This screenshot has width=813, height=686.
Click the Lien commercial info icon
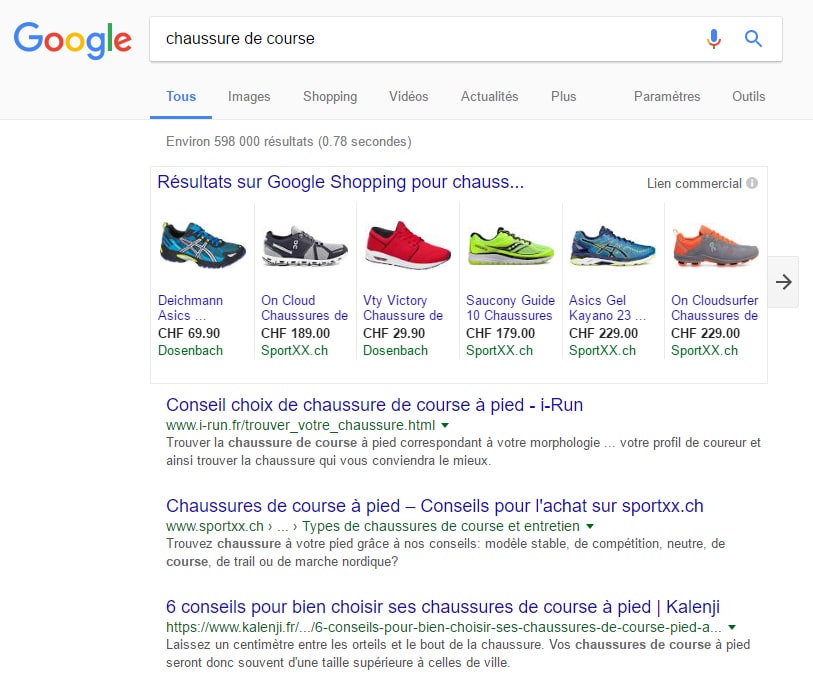[x=752, y=183]
